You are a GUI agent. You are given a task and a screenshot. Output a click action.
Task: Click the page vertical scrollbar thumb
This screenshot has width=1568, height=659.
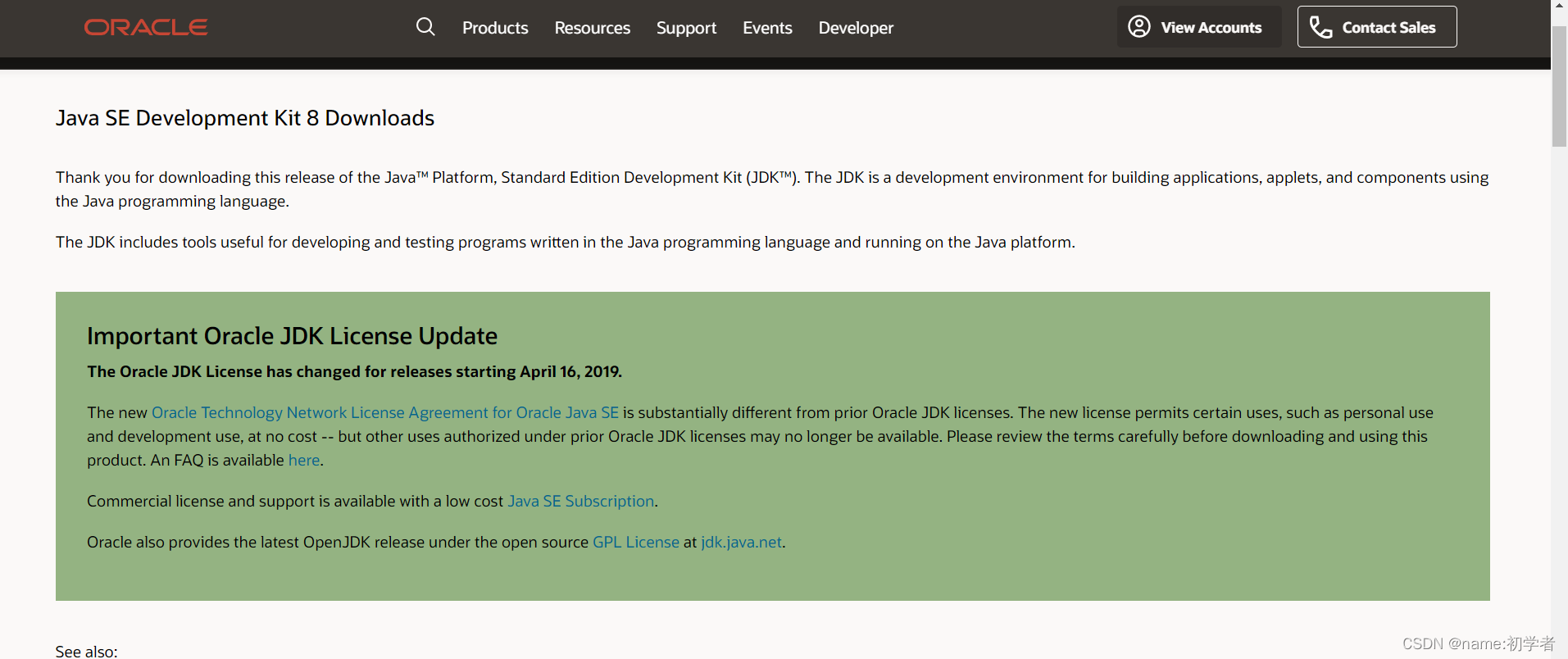tap(1559, 86)
